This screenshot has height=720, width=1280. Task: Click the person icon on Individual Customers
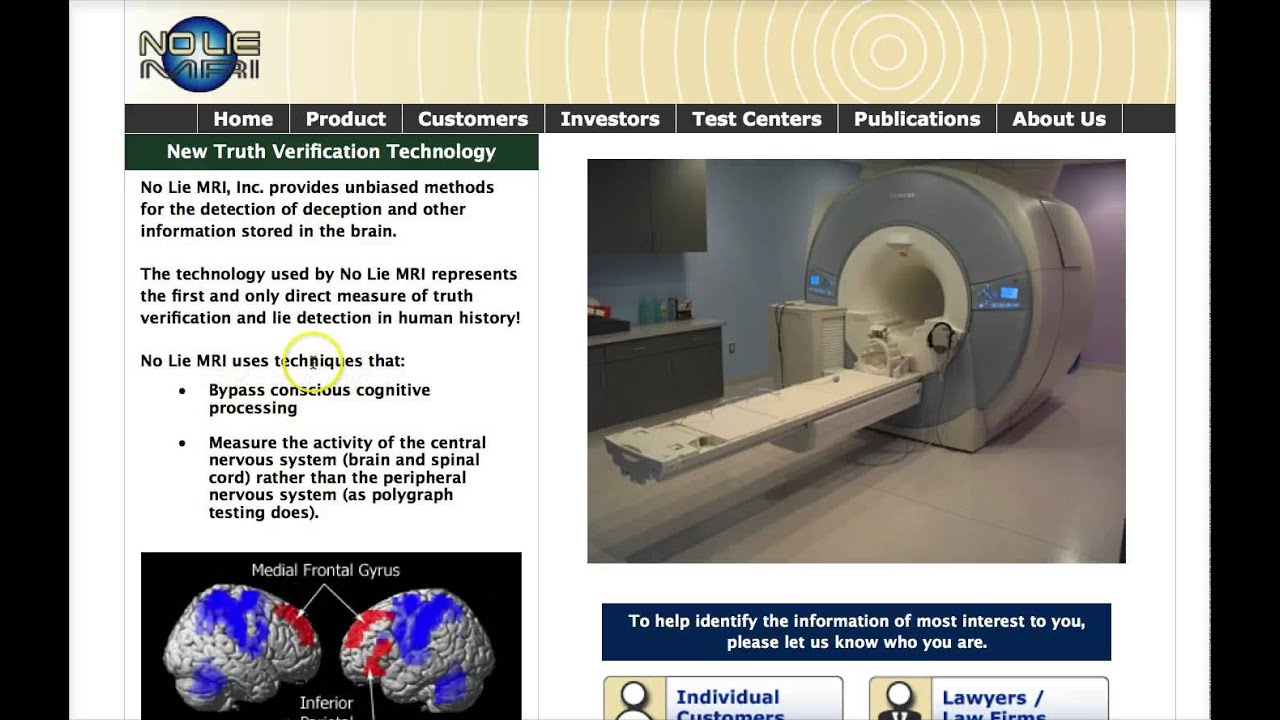coord(635,700)
